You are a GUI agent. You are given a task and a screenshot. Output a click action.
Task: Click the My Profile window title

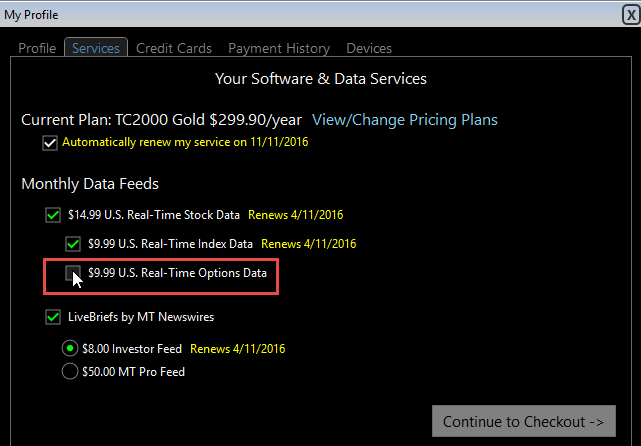point(31,15)
